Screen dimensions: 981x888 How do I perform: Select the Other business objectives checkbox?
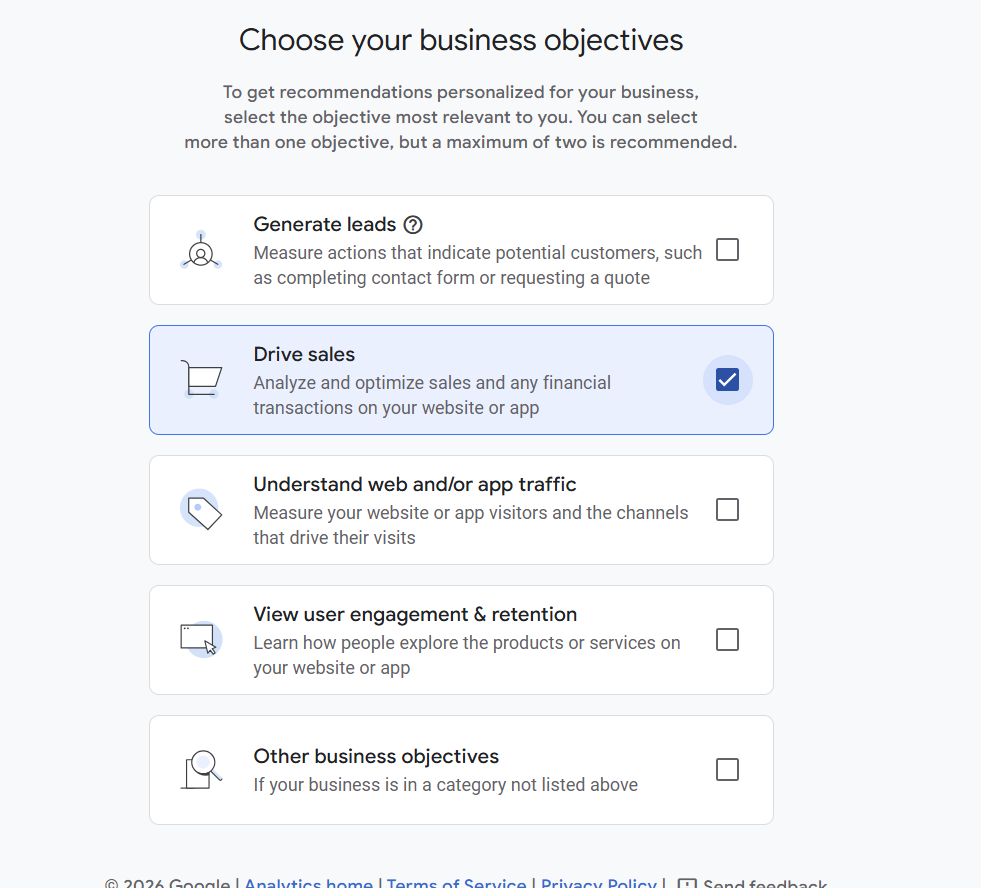pos(728,770)
